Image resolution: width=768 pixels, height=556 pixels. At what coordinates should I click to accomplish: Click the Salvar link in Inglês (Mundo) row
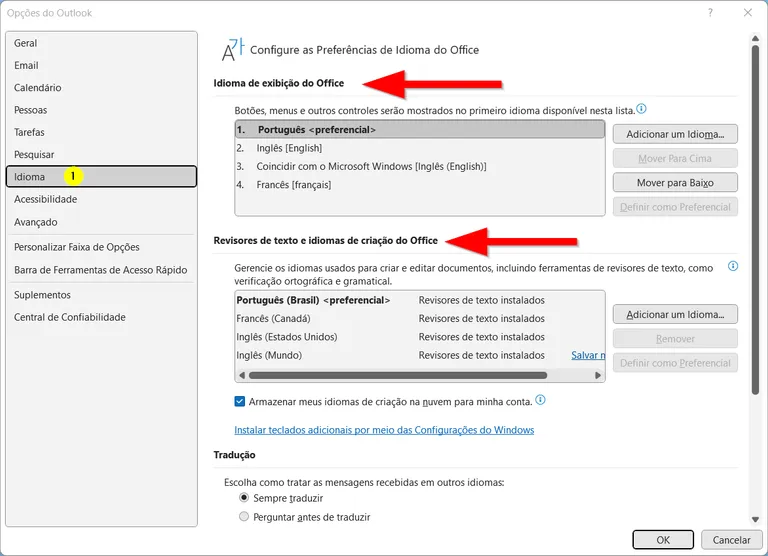(x=588, y=355)
